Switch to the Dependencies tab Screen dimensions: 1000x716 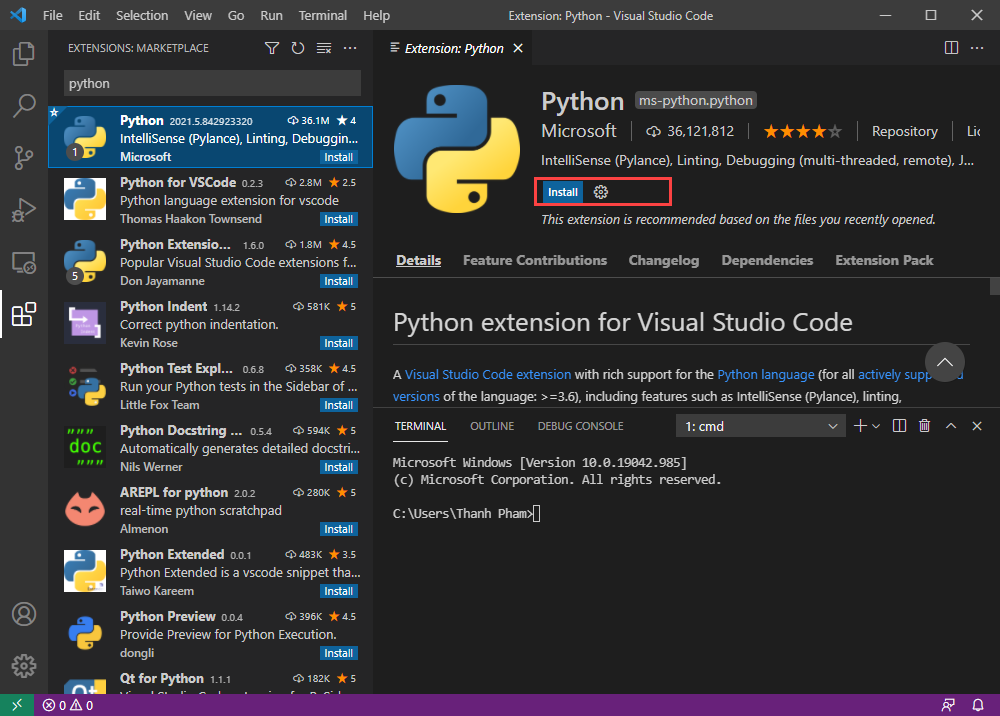pos(767,260)
